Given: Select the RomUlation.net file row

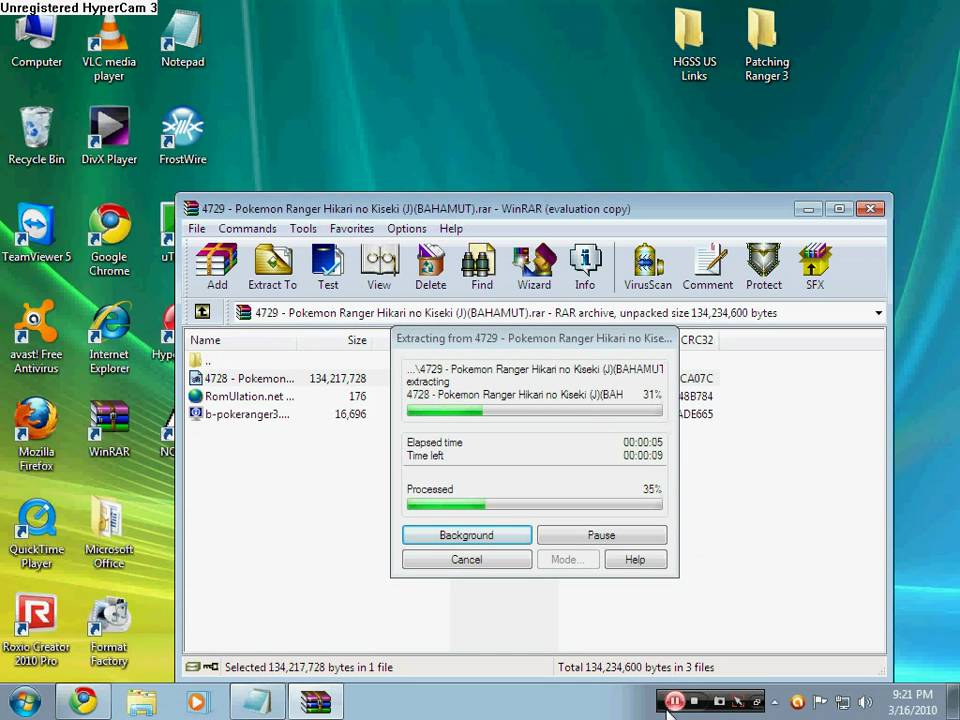Looking at the screenshot, I should [279, 396].
